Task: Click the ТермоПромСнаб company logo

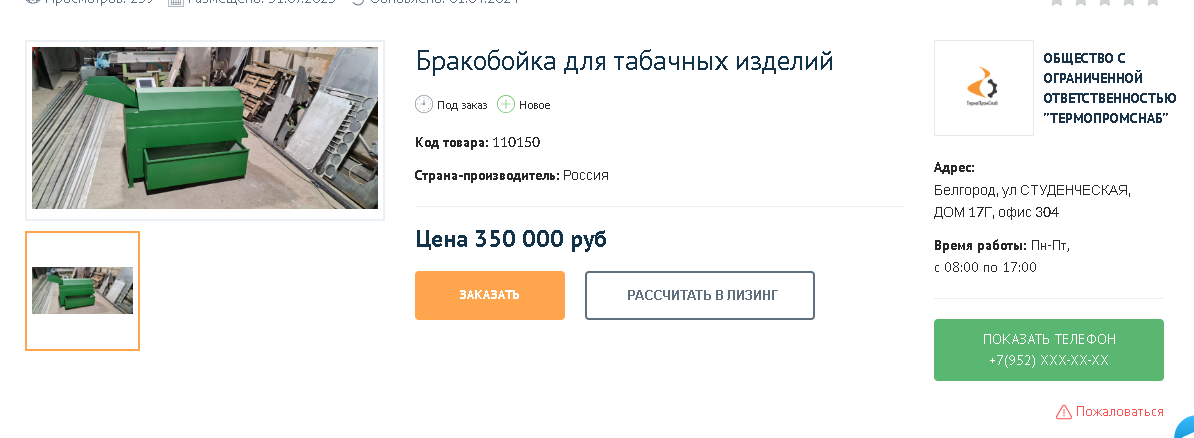Action: 983,88
